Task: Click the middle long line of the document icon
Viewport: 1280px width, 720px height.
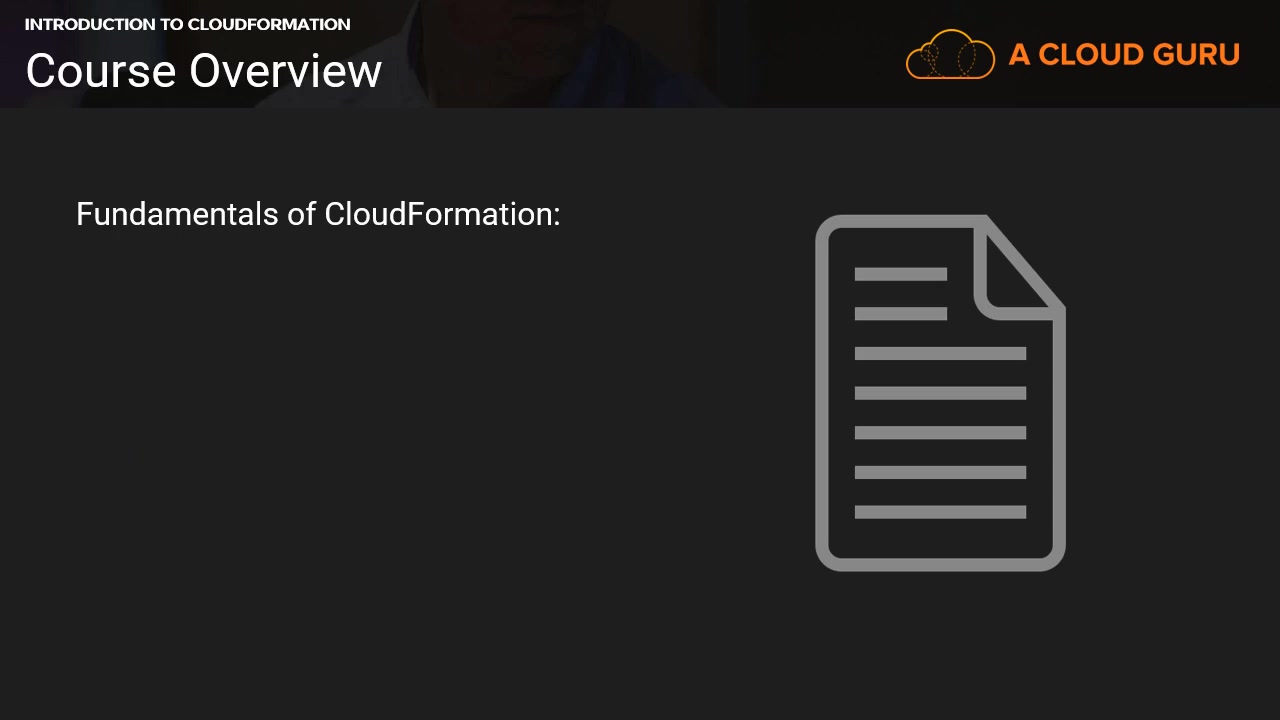Action: 940,432
